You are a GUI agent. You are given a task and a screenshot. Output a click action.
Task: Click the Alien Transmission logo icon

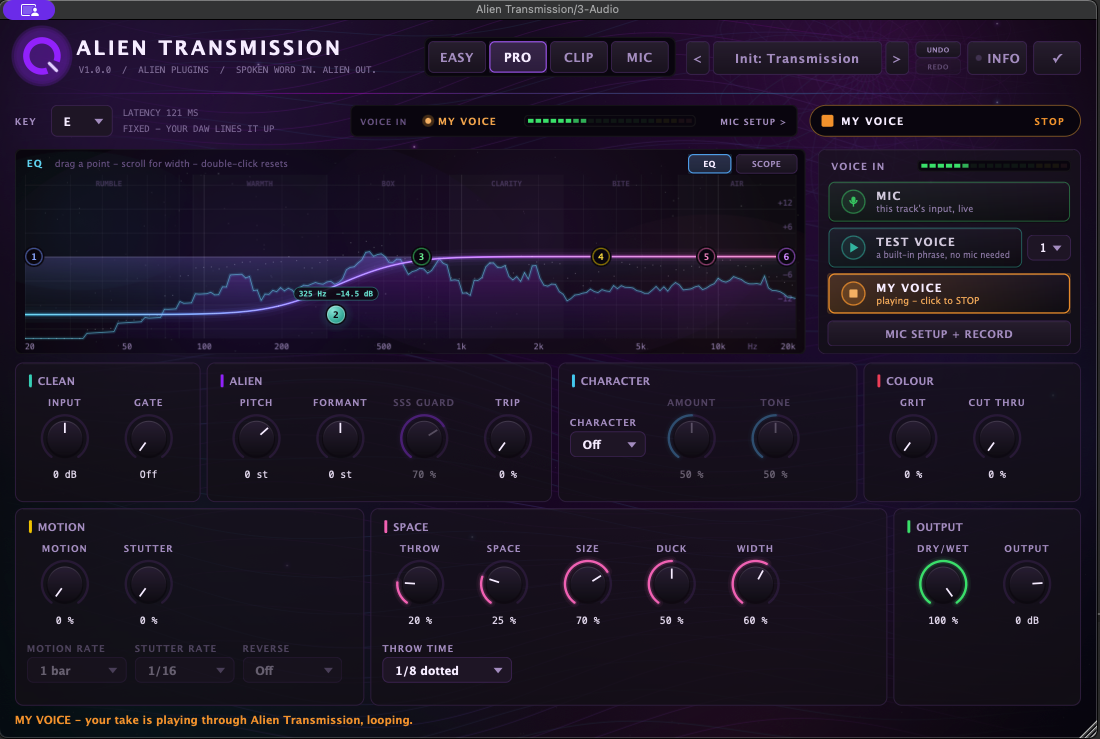coord(41,56)
